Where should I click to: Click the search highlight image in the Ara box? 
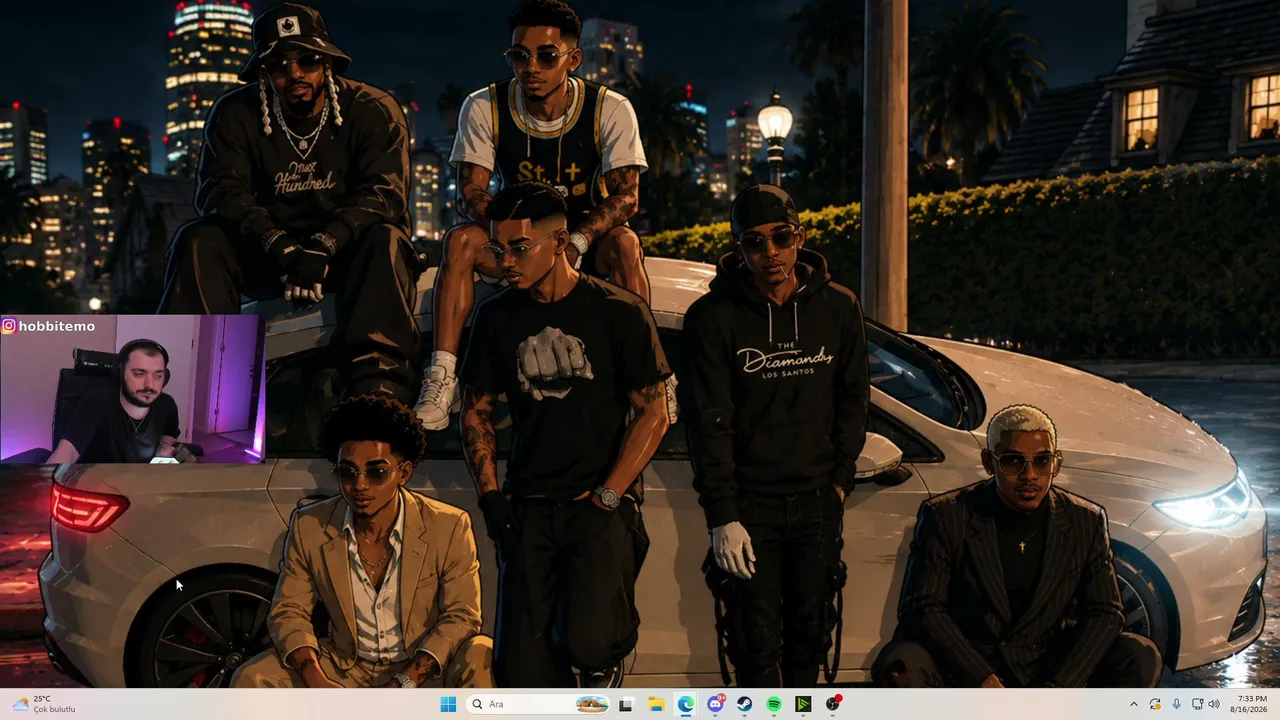(592, 704)
